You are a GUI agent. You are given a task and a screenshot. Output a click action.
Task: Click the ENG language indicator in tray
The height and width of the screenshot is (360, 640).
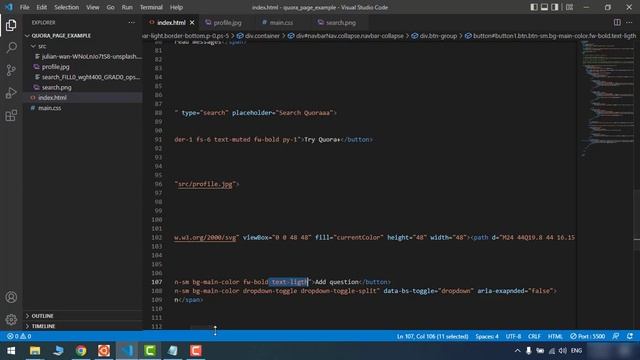(x=576, y=351)
